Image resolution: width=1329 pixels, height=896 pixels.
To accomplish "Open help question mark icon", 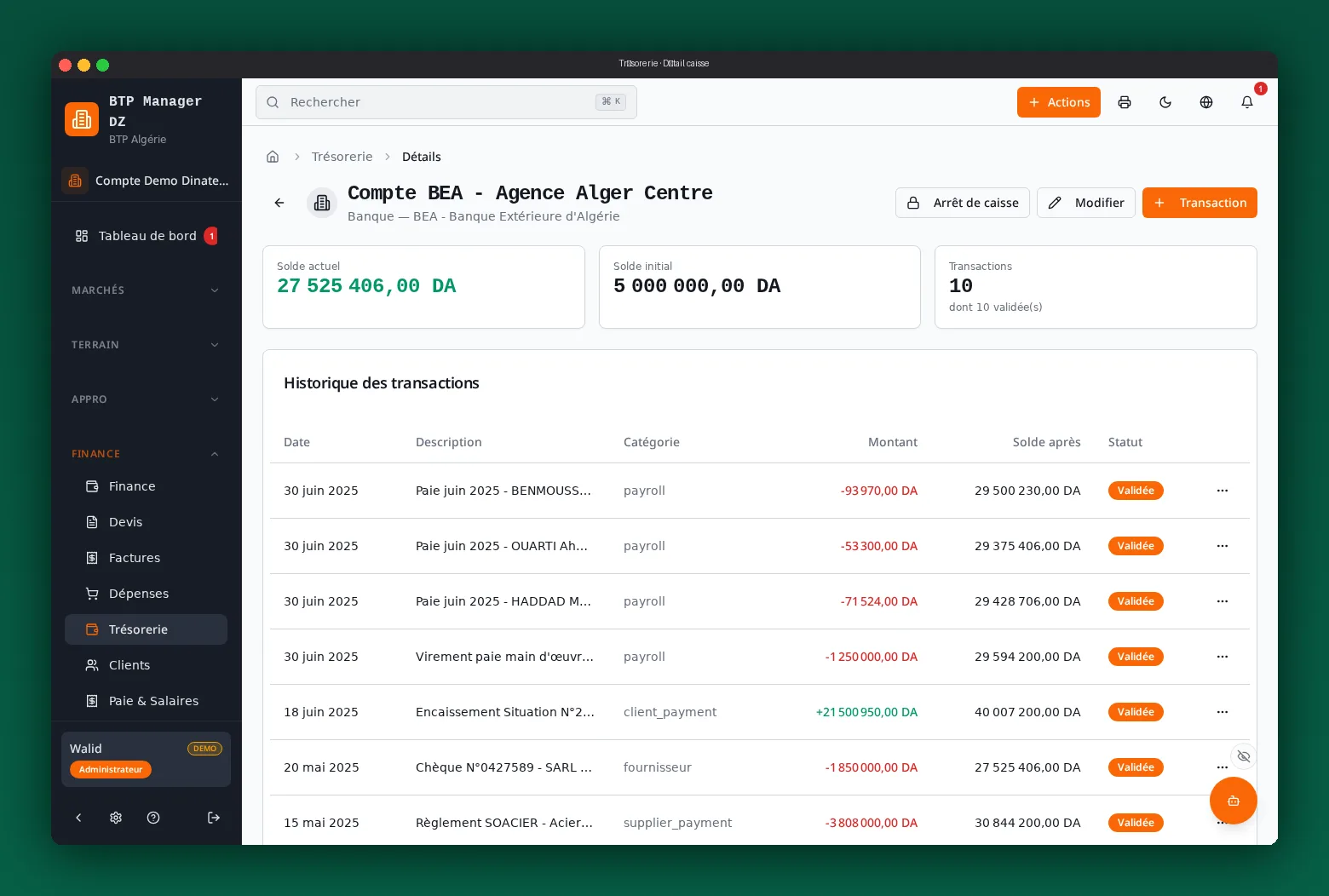I will pos(153,818).
